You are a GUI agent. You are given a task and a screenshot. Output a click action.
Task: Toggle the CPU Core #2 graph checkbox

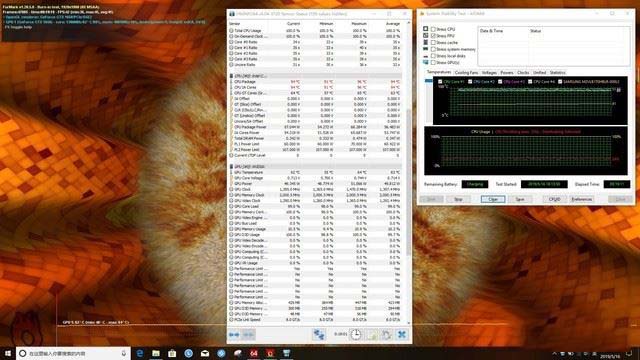click(470, 82)
